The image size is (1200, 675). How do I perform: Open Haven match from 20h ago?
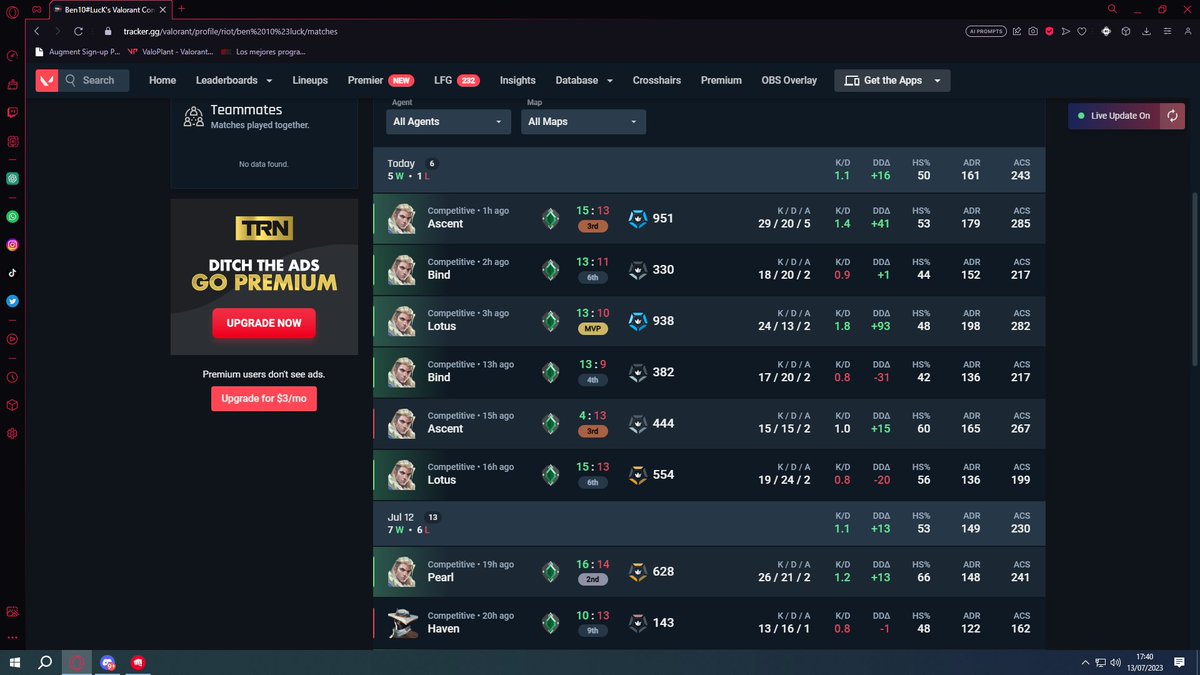pos(709,622)
